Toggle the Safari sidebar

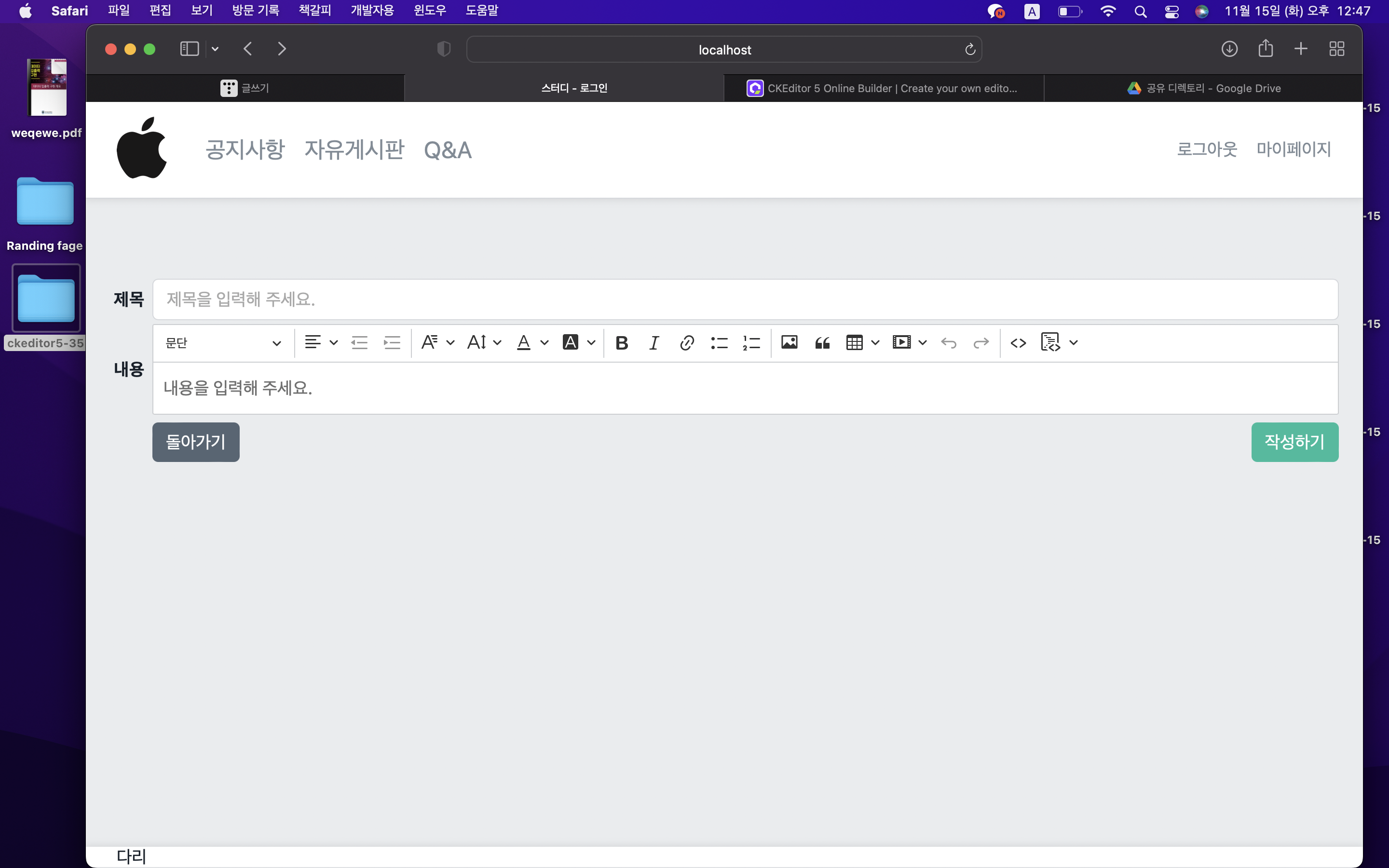click(x=190, y=49)
